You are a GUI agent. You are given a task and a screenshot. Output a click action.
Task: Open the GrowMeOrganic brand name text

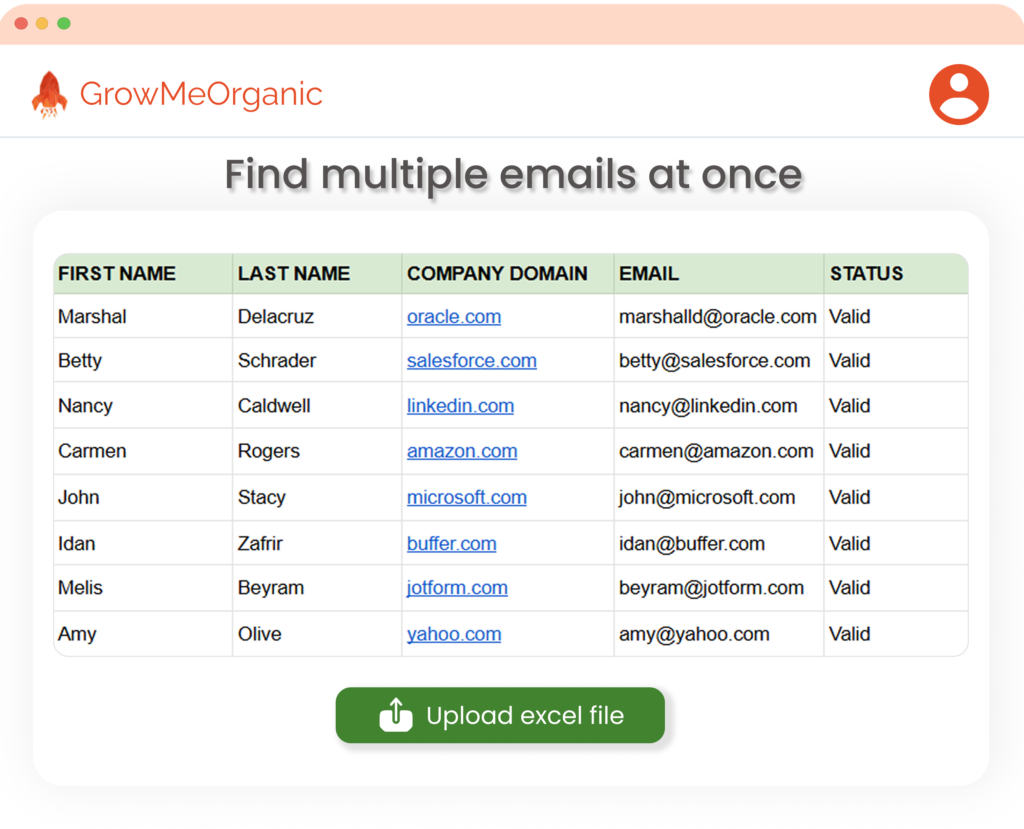pyautogui.click(x=201, y=94)
